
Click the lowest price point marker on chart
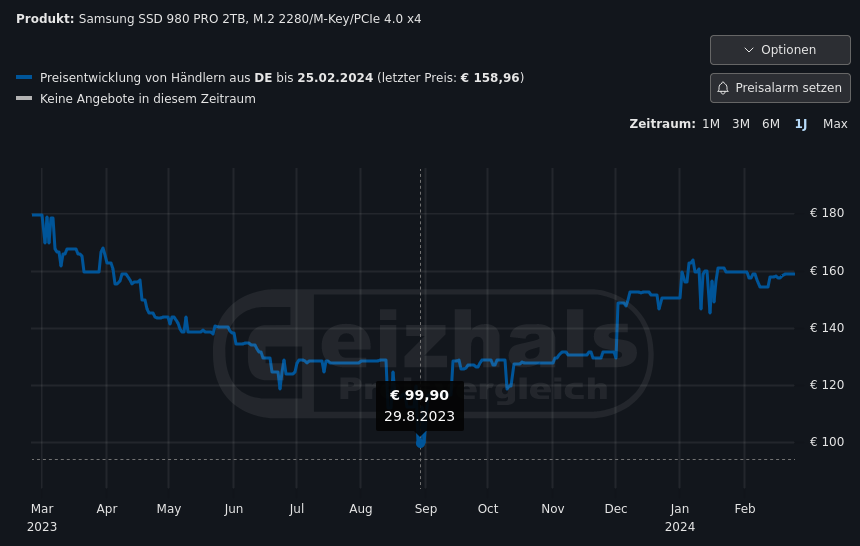(421, 441)
